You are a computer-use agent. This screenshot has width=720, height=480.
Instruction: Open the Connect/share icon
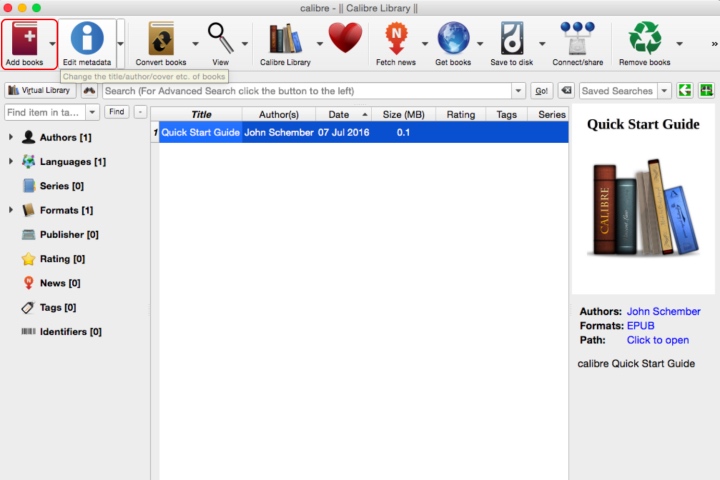tap(578, 38)
